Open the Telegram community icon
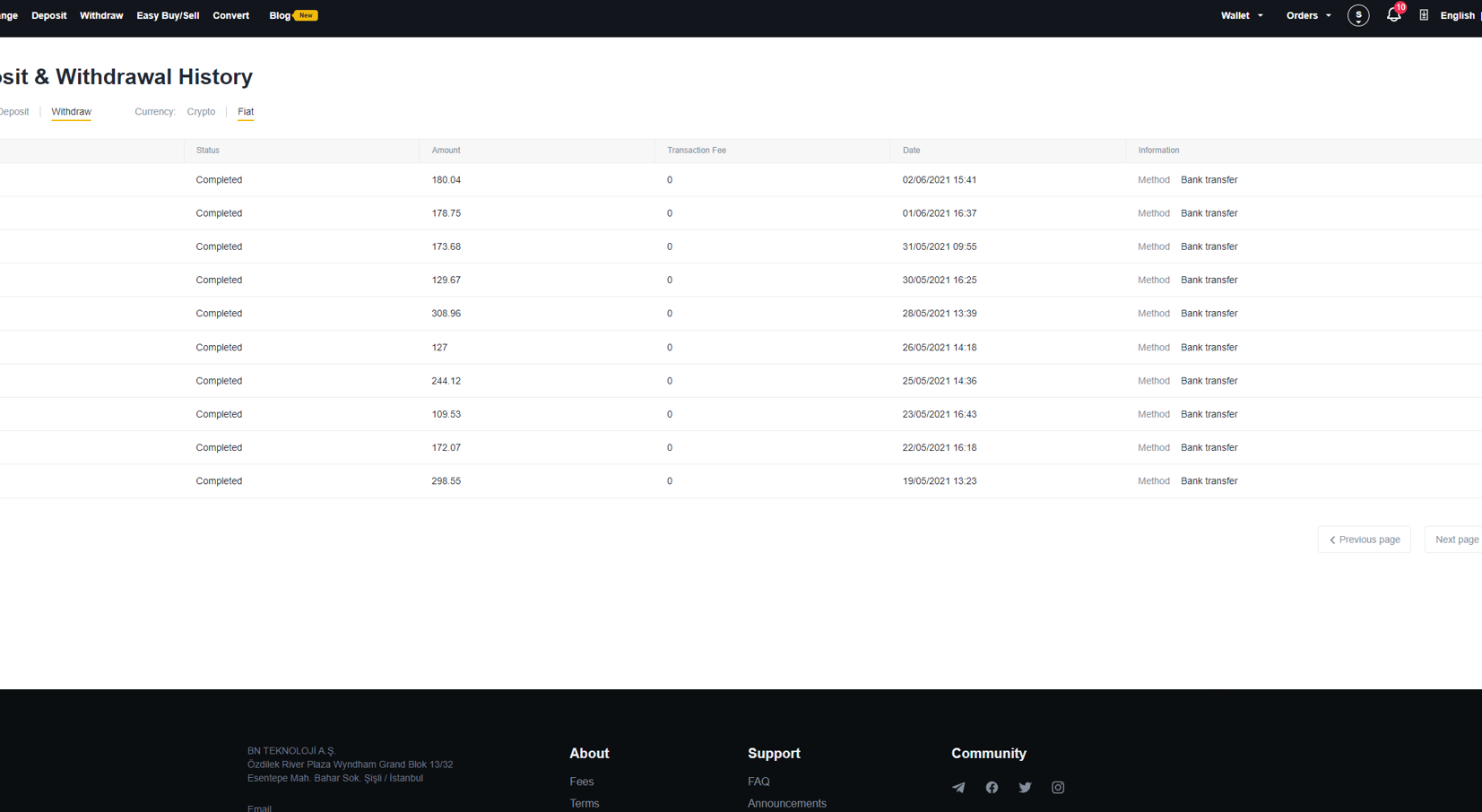 [x=958, y=788]
